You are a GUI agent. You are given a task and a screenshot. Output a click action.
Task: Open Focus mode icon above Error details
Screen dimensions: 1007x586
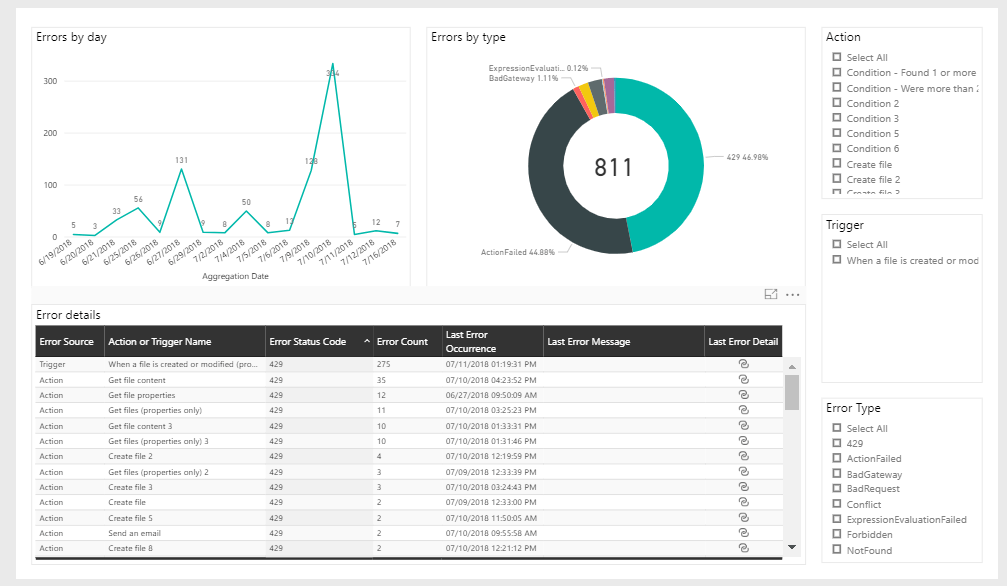[x=771, y=294]
